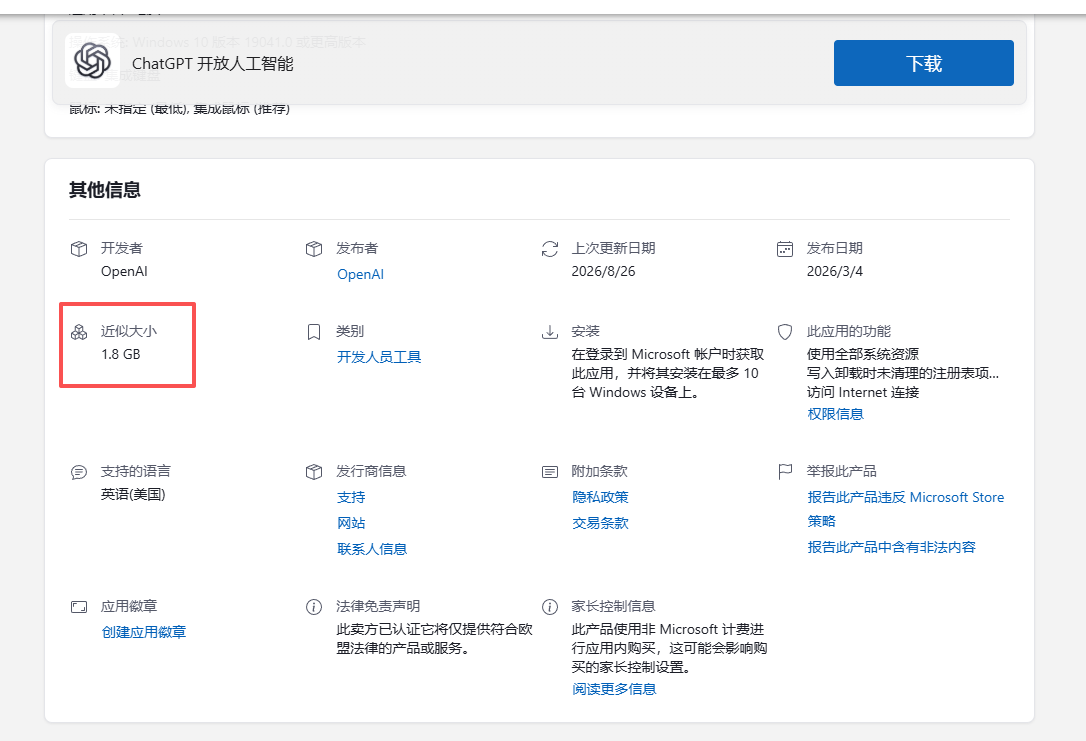This screenshot has width=1086, height=741.
Task: Click the 2026/3/4 release date
Action: [x=835, y=271]
